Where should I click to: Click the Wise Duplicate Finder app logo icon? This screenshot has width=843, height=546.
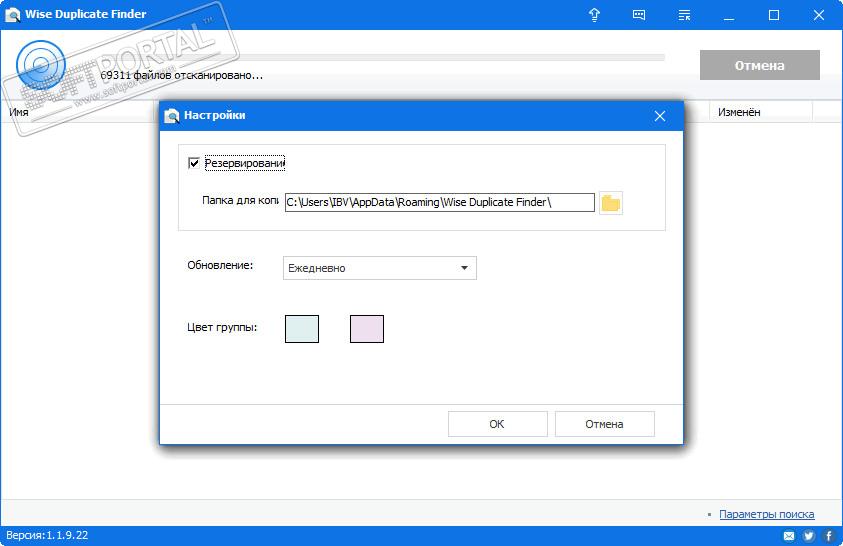[12, 15]
